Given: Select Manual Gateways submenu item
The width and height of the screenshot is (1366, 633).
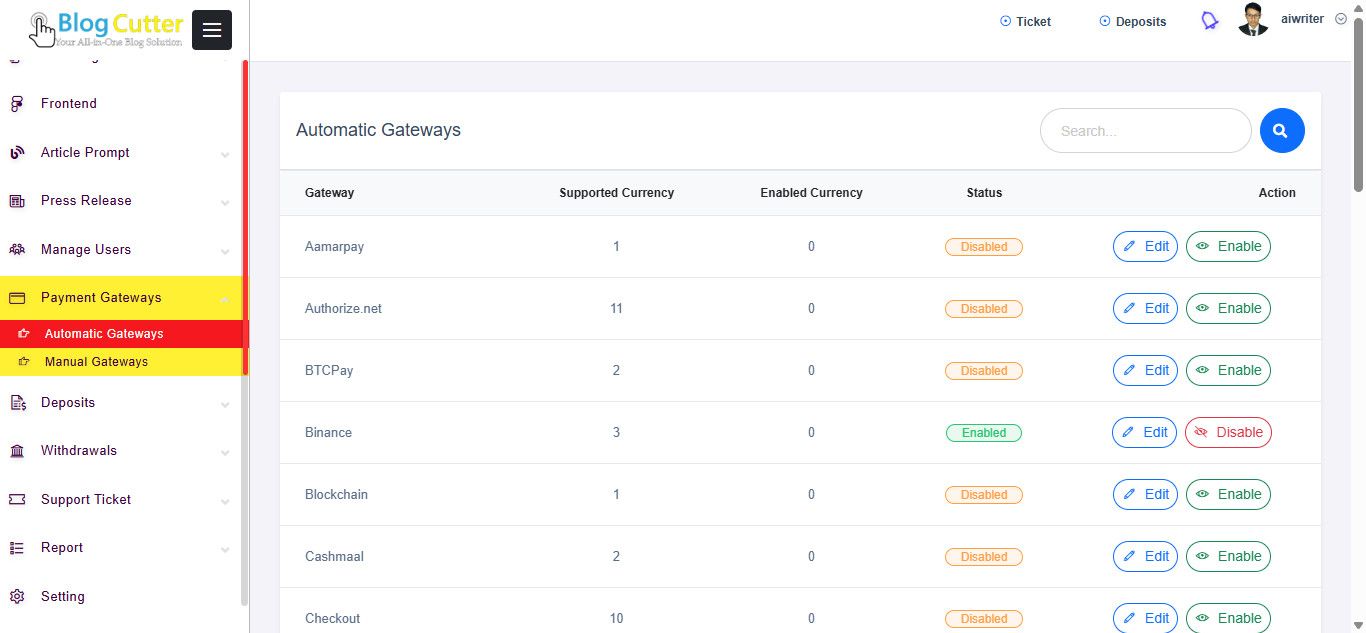Looking at the screenshot, I should coord(96,362).
